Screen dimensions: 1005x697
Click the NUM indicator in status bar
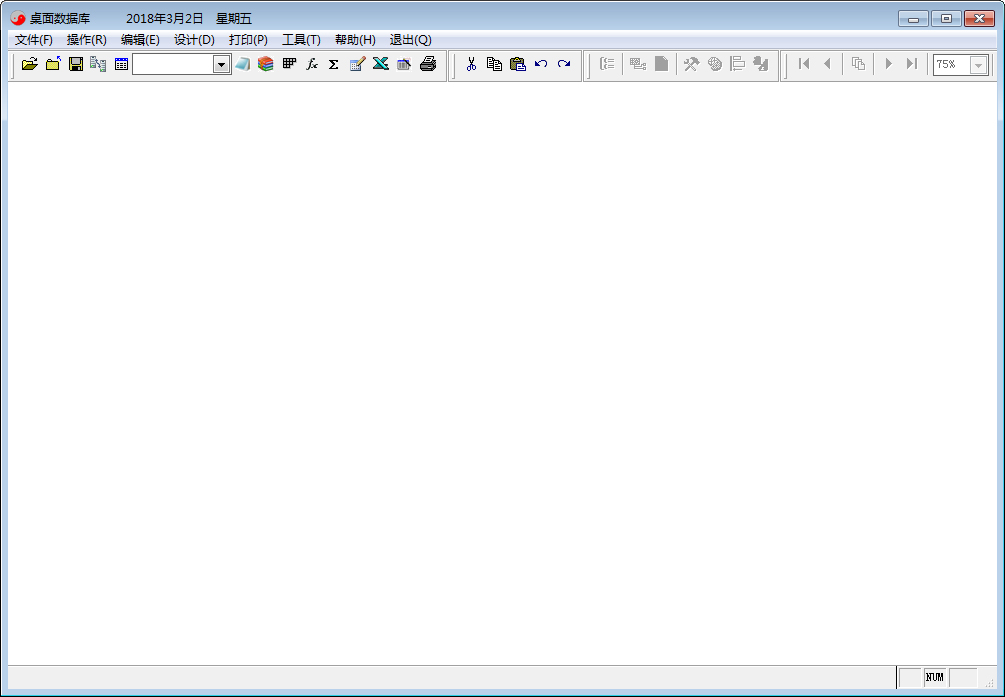coord(935,677)
